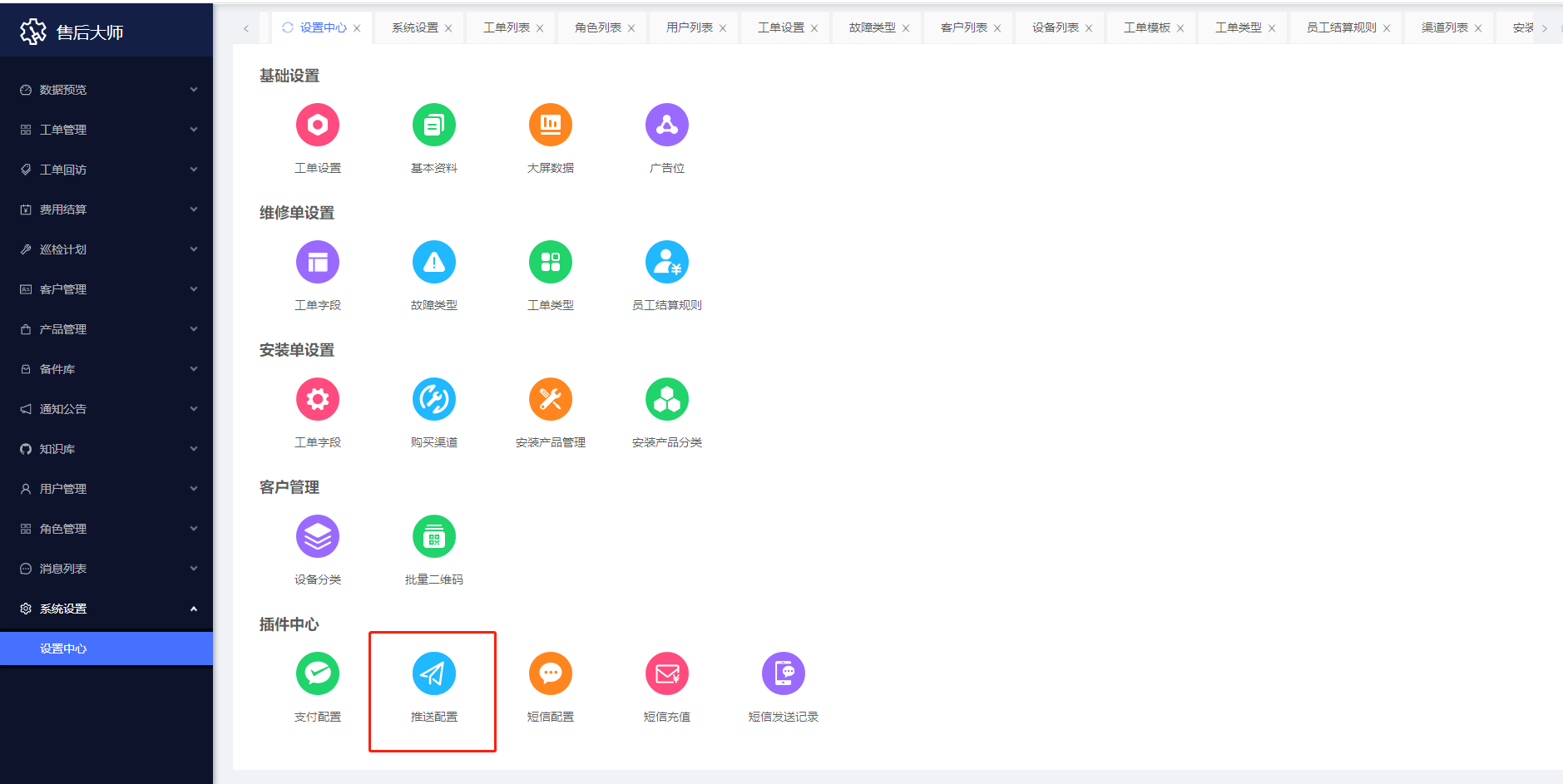This screenshot has width=1563, height=784.
Task: Click the 广告位 ad slot icon
Action: tap(666, 125)
